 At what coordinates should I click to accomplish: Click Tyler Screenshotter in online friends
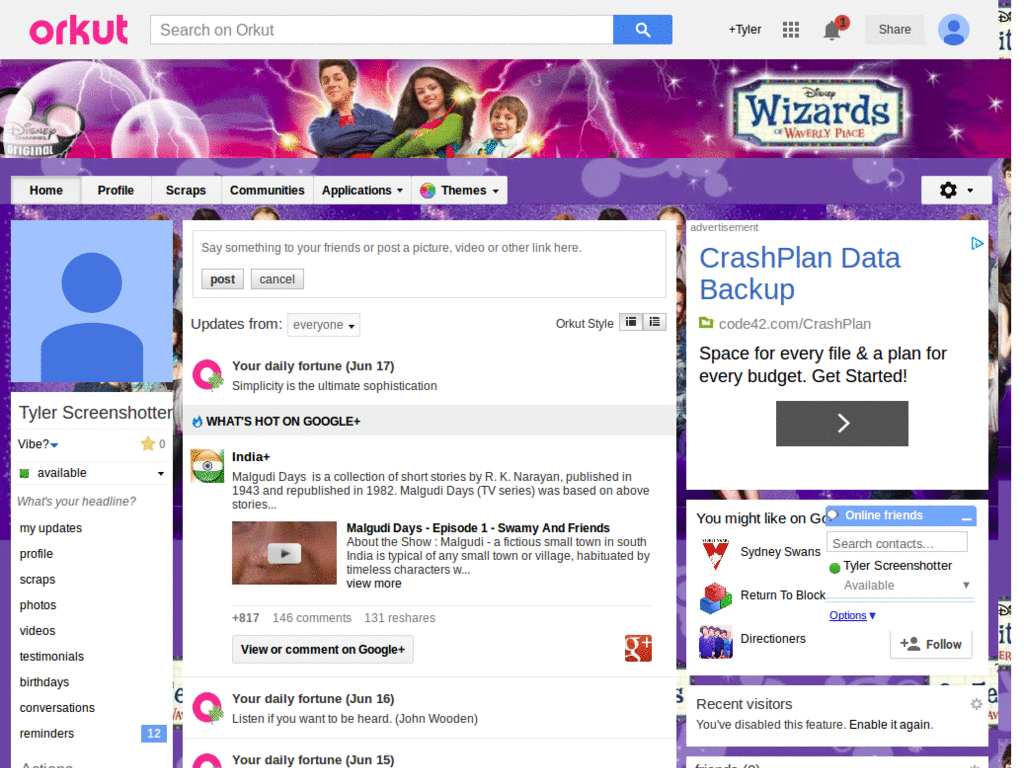coord(897,566)
